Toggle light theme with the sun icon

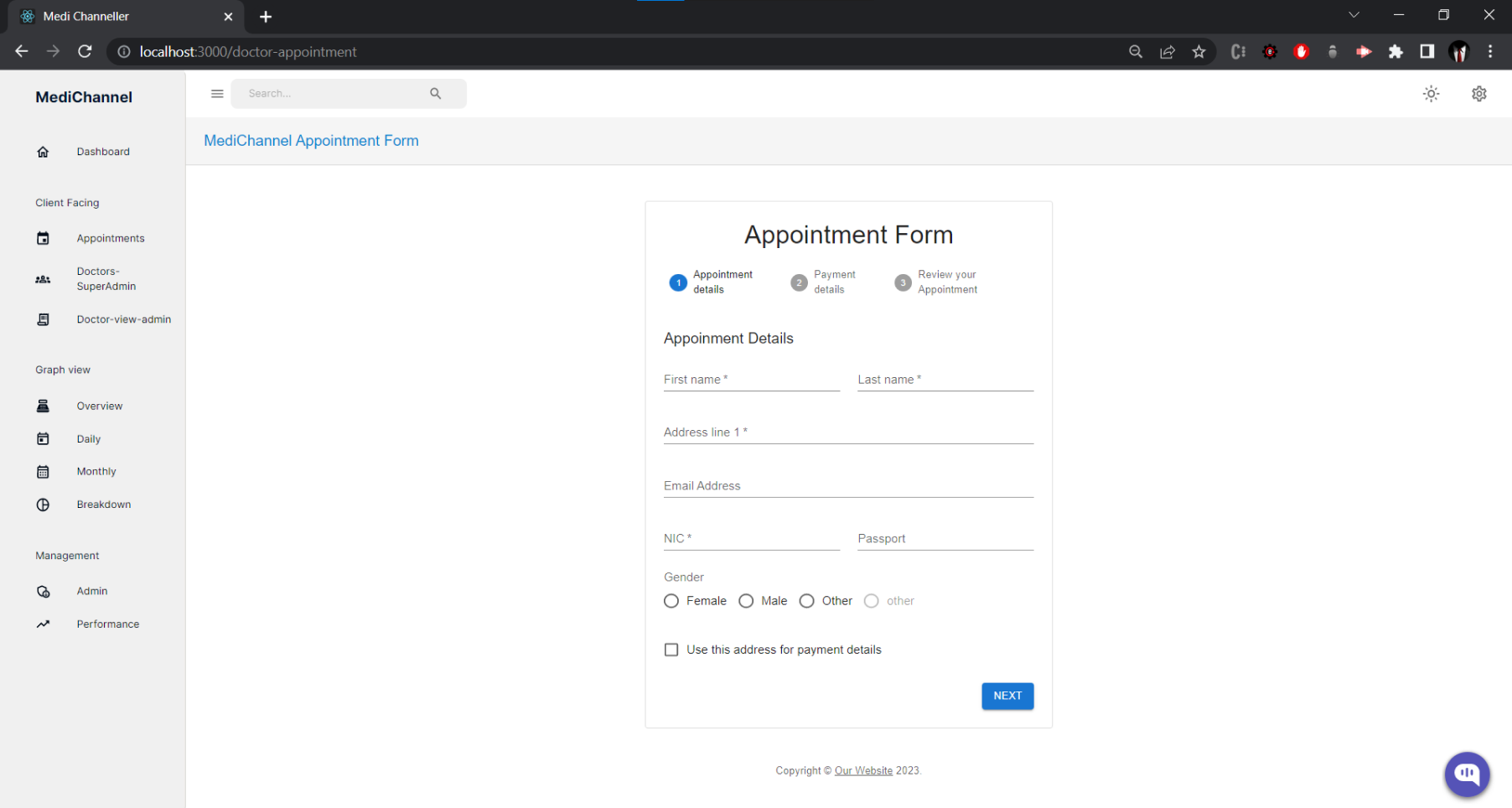(x=1431, y=94)
